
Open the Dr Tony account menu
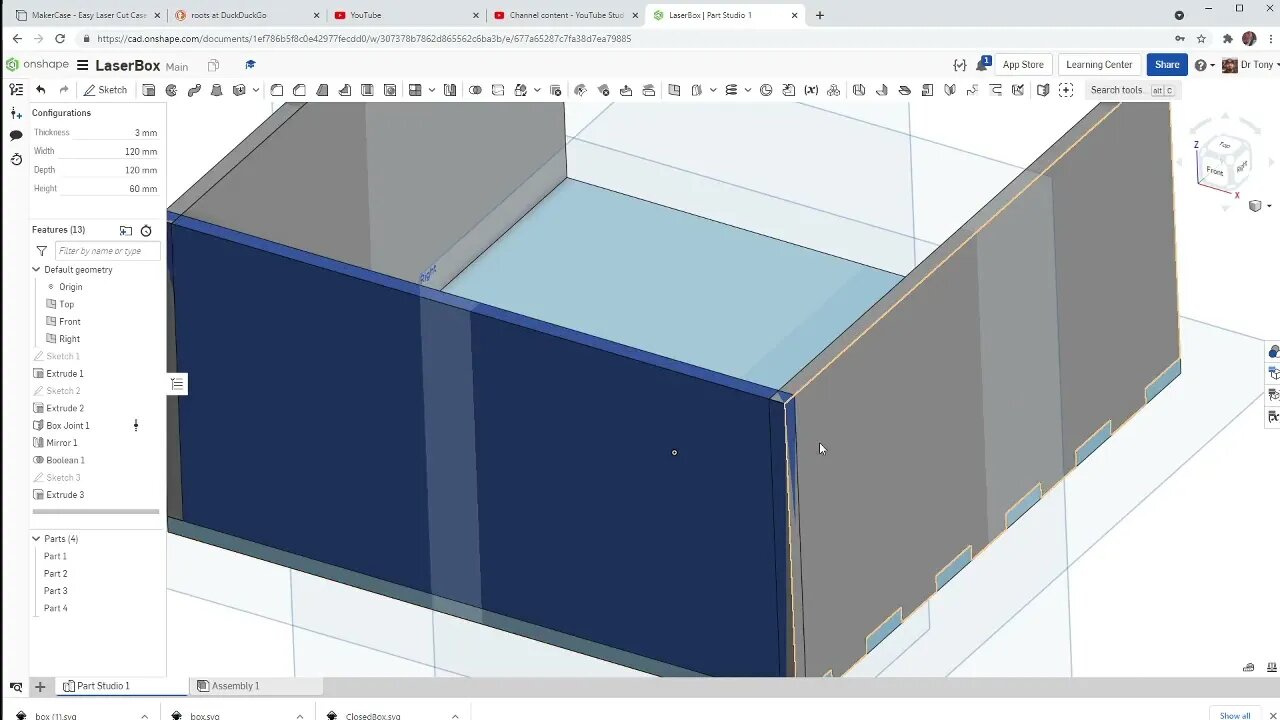tap(1248, 65)
